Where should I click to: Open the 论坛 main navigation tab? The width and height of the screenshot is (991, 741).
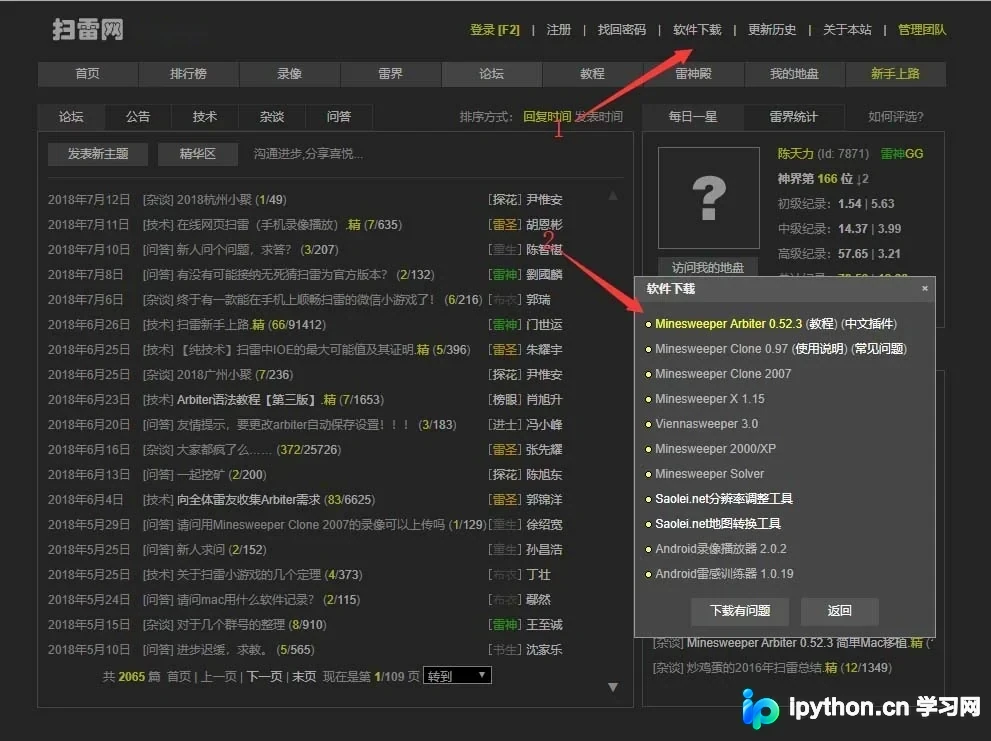pyautogui.click(x=492, y=74)
